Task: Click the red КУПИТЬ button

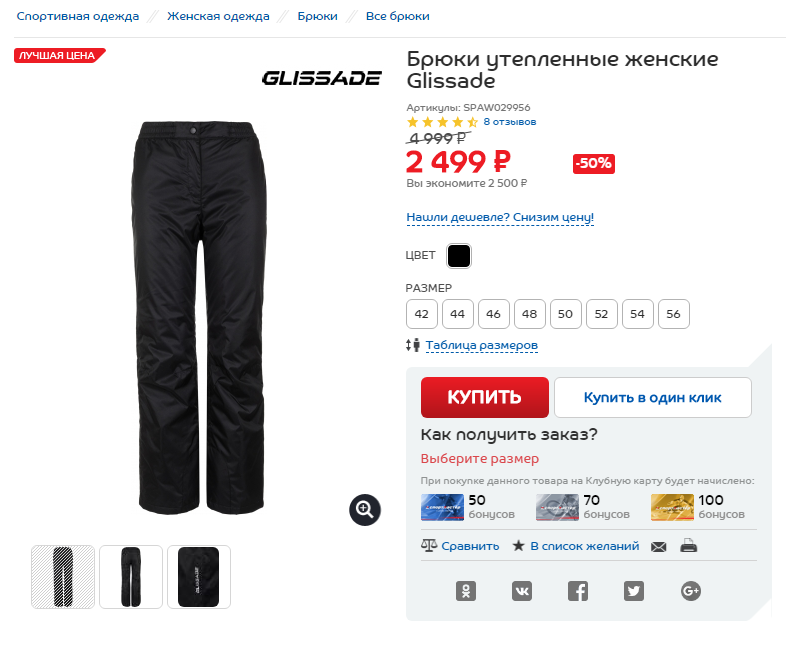Action: pos(485,398)
